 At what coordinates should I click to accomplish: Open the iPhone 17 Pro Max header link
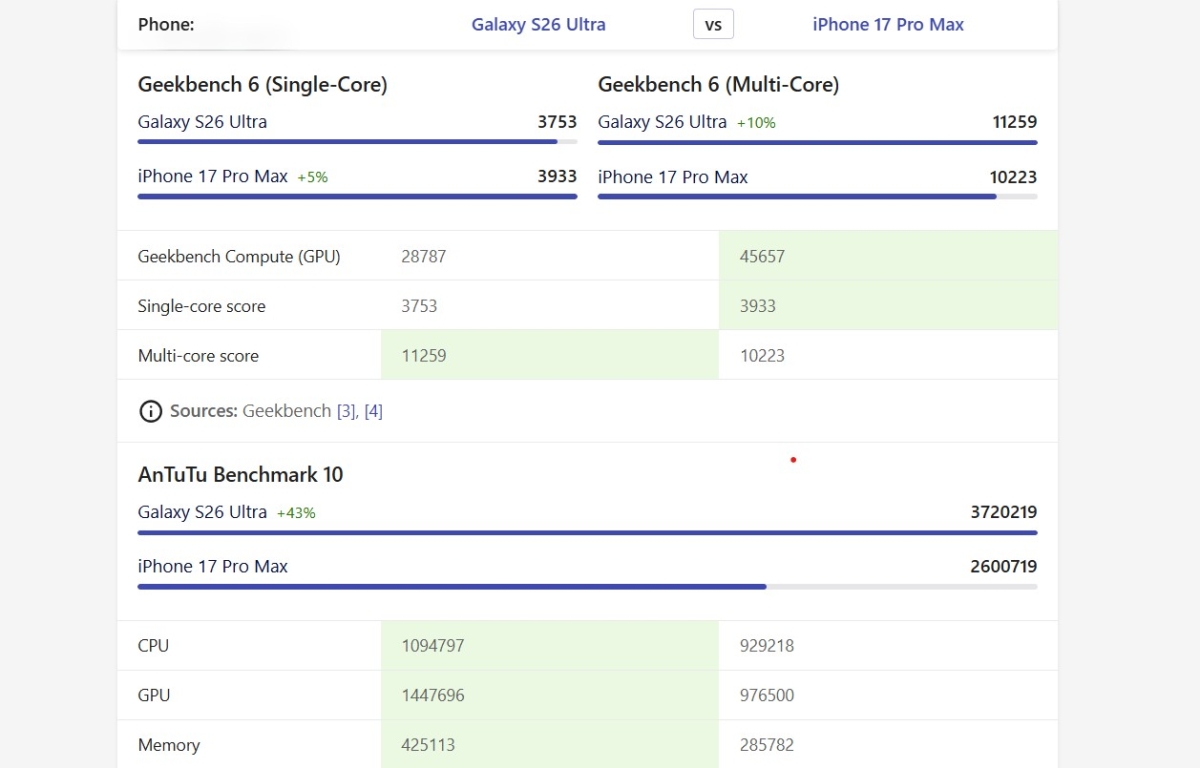[888, 24]
